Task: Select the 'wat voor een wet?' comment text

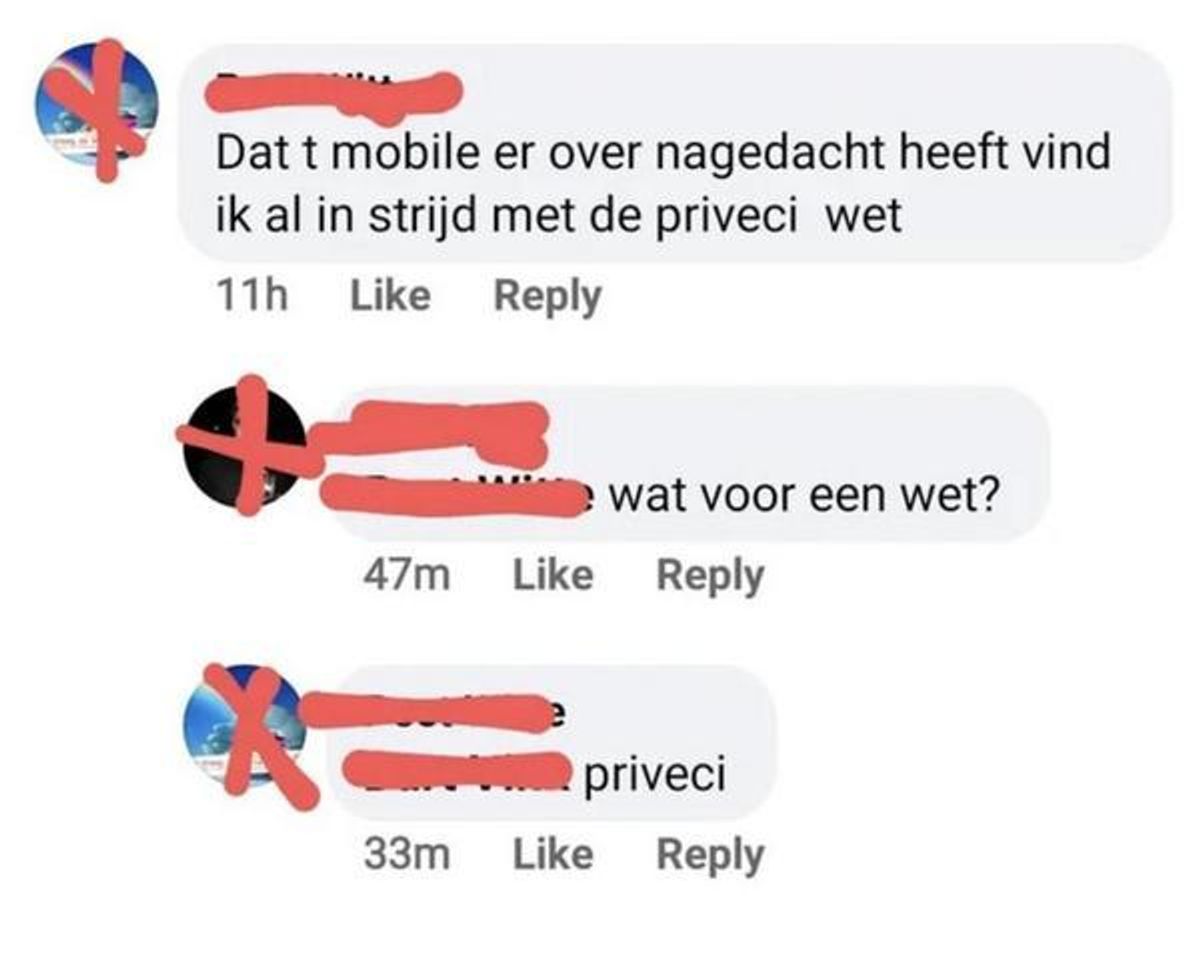Action: [x=804, y=493]
